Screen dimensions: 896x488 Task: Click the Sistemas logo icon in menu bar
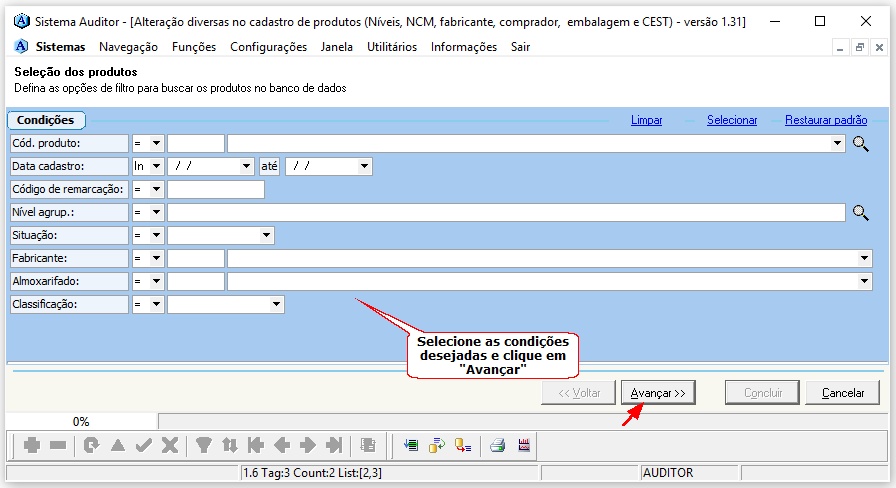point(21,46)
